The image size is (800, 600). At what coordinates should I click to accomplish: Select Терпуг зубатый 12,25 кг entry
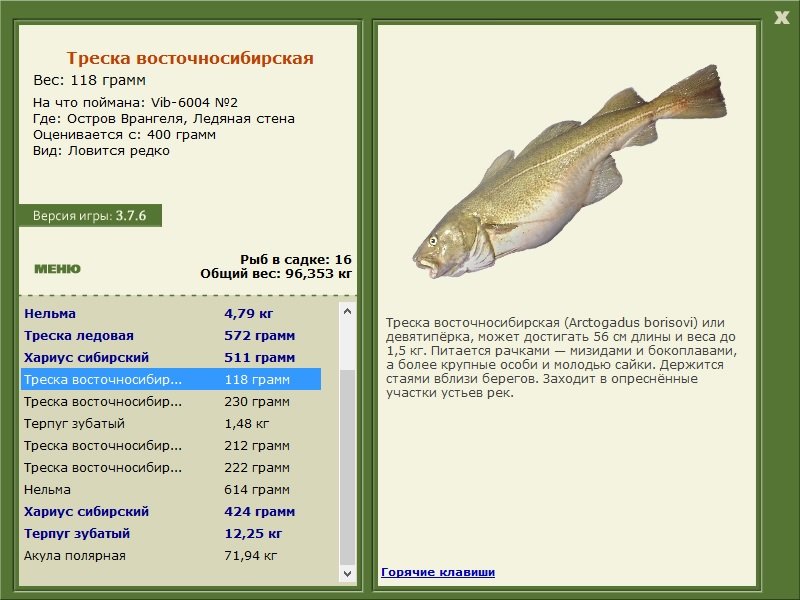click(170, 533)
